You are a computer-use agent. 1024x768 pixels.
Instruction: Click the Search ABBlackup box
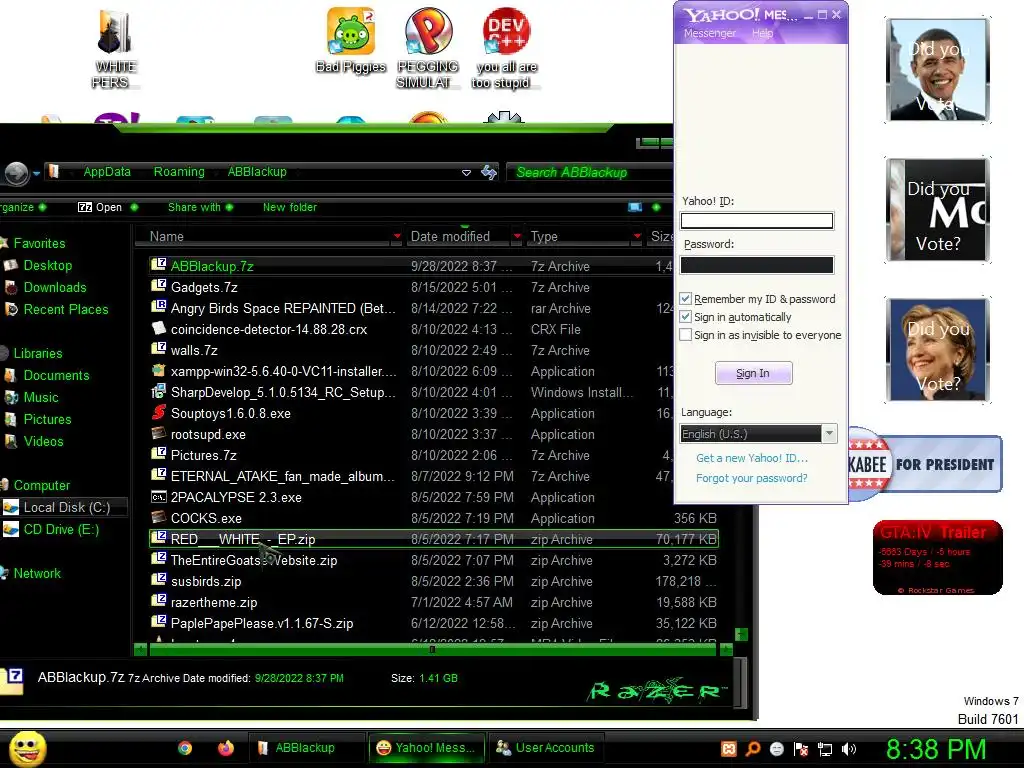coord(590,172)
